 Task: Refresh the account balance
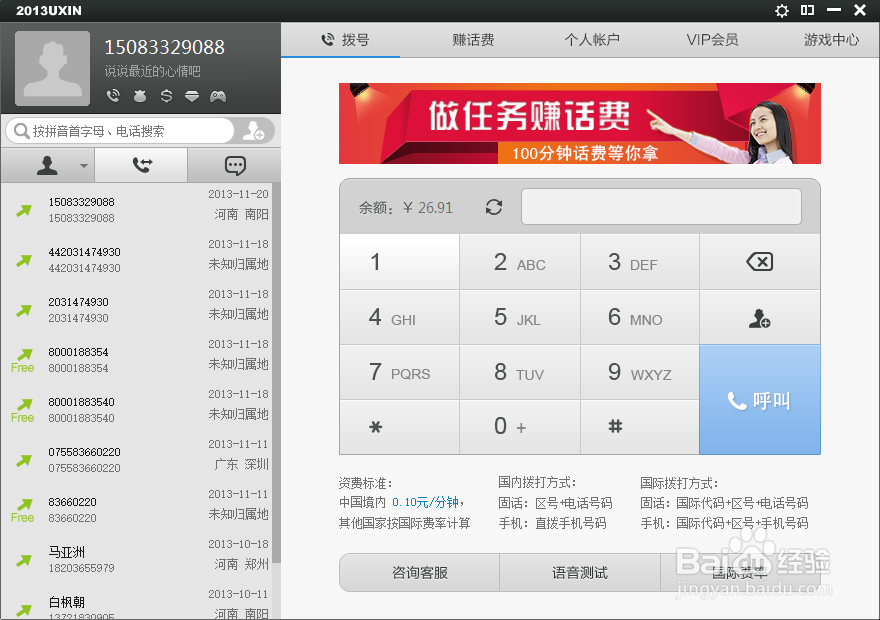(x=494, y=207)
